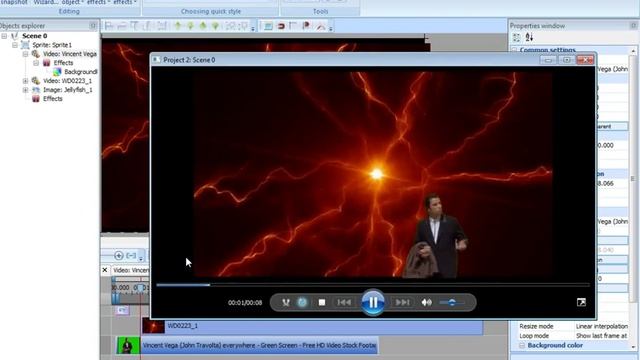Viewport: 640px width, 360px height.
Task: Click the Sprite1 sprite icon
Action: tap(25, 45)
